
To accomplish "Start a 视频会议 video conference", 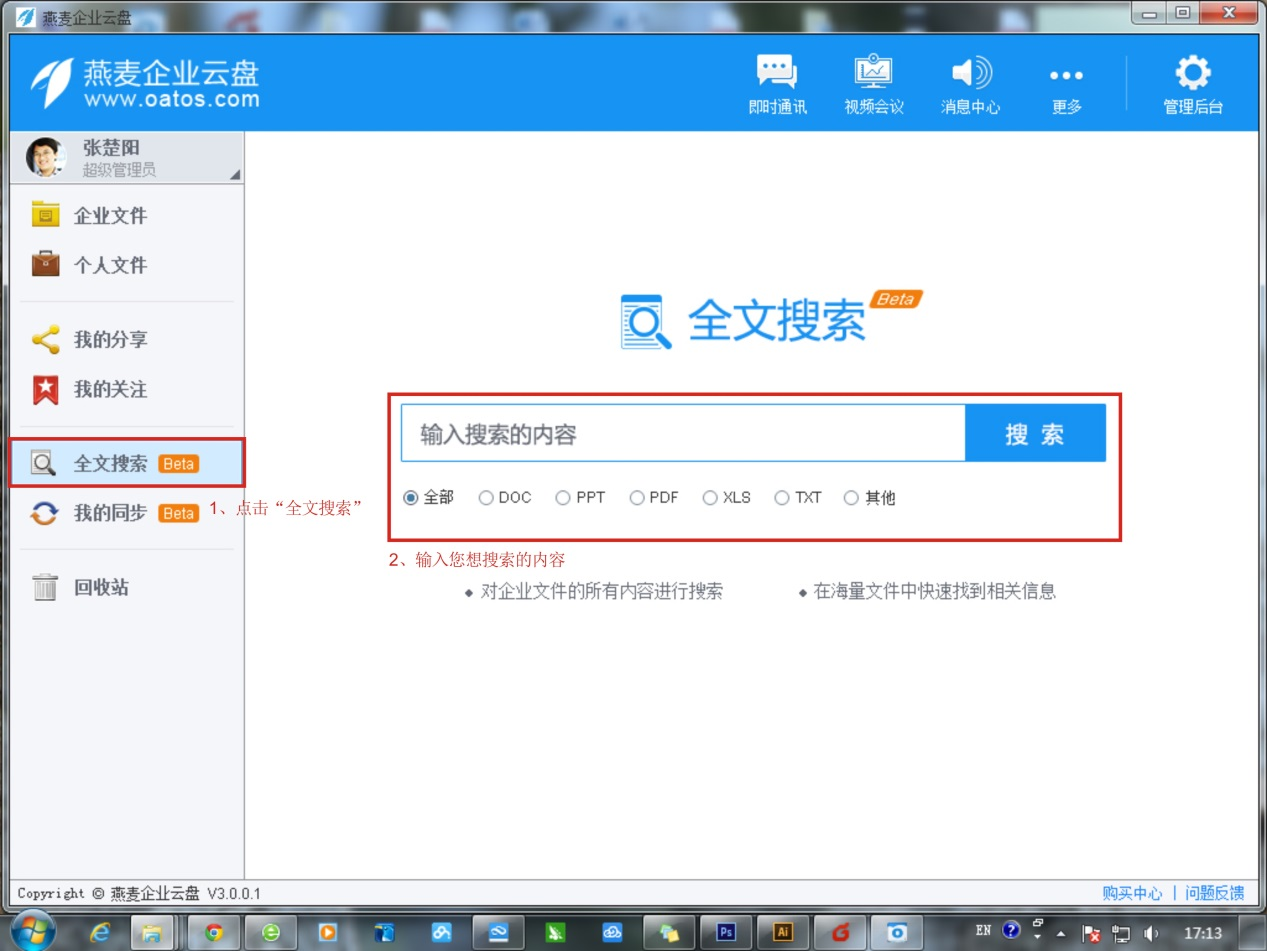I will click(x=873, y=84).
